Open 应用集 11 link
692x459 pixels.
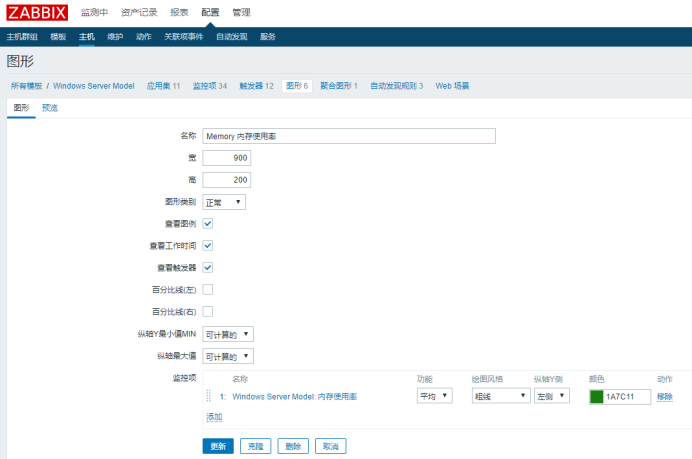[163, 86]
